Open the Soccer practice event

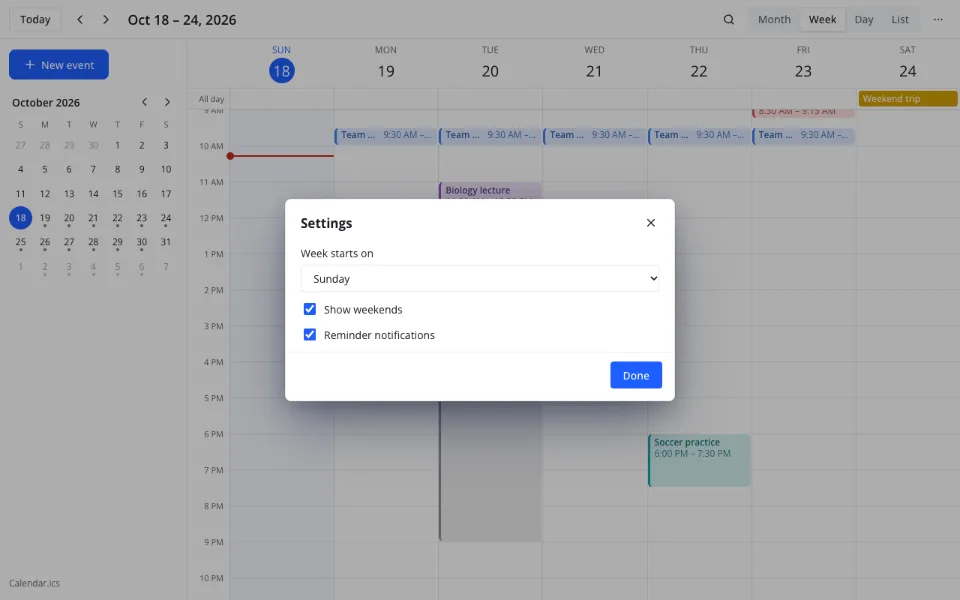pyautogui.click(x=699, y=460)
